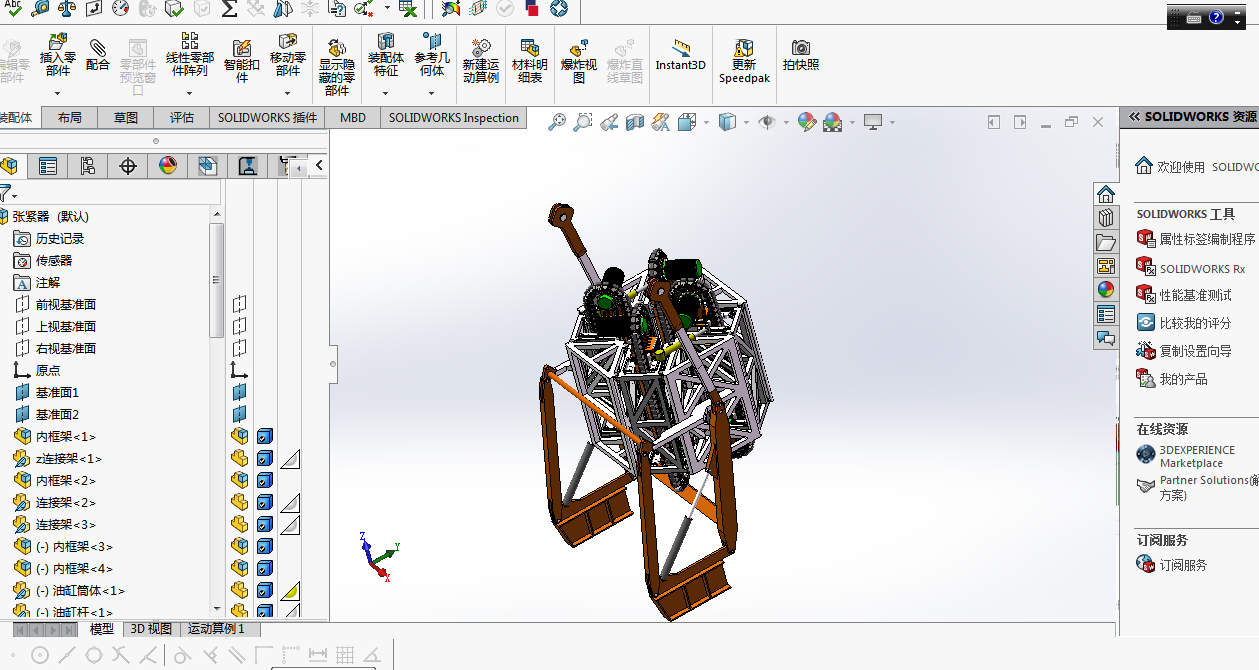The height and width of the screenshot is (670, 1259).
Task: Toggle Section View icon in view toolbar
Action: pos(634,122)
